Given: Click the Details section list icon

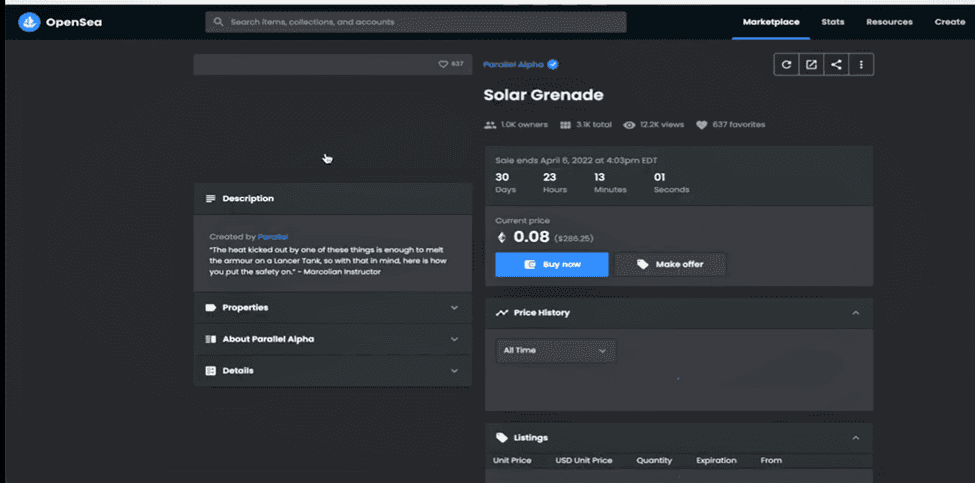Looking at the screenshot, I should pos(210,370).
